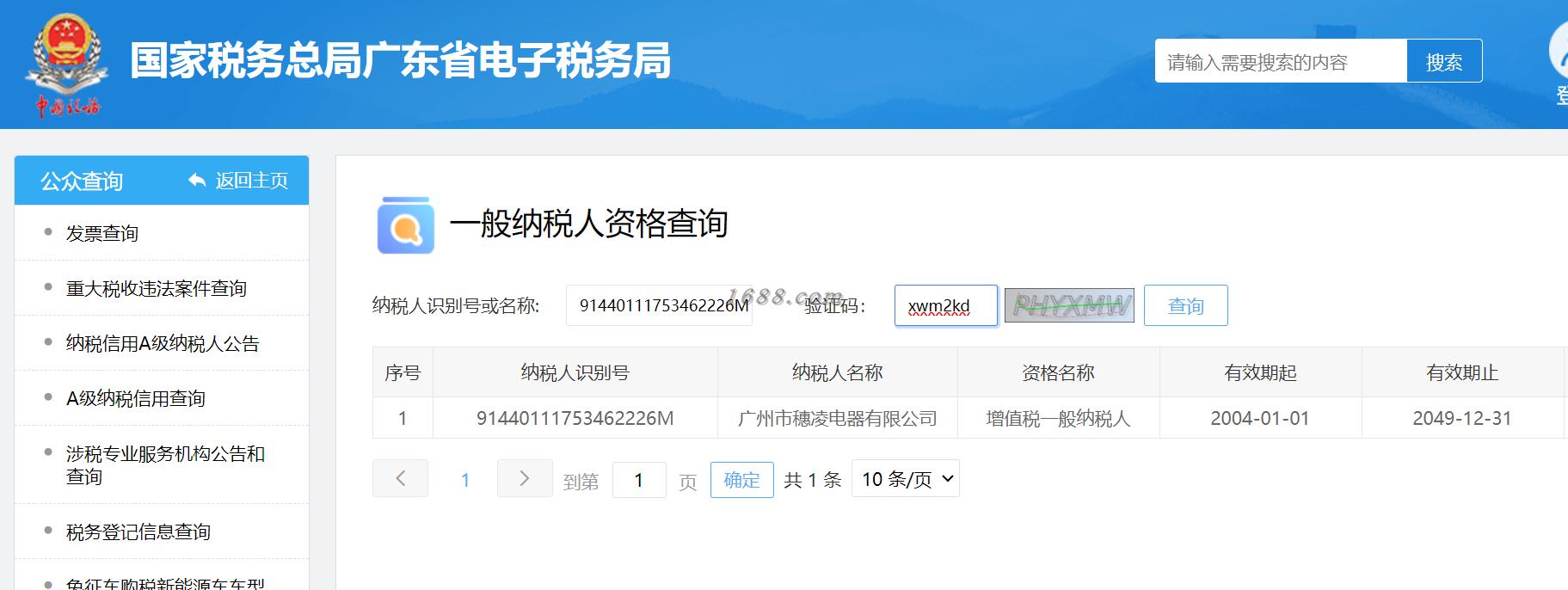Click the taxpayer ID cell 91440111753462226M in table
The width and height of the screenshot is (1568, 590).
coord(575,418)
